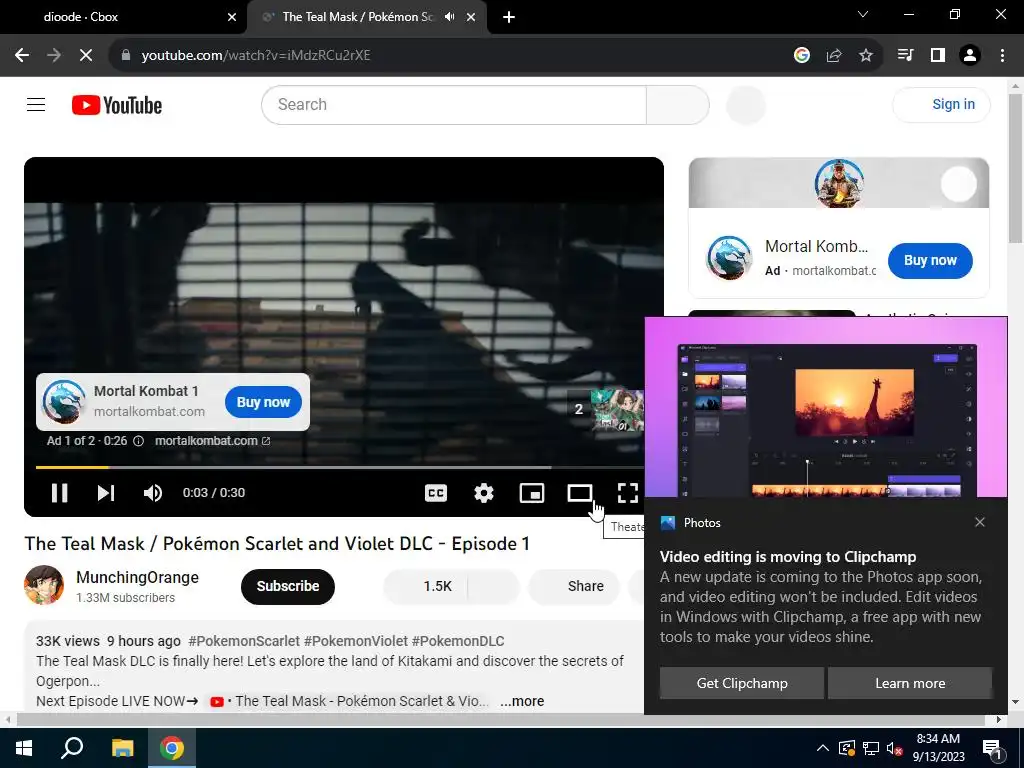Click Buy now in sidebar ad card
The image size is (1024, 768).
(930, 261)
